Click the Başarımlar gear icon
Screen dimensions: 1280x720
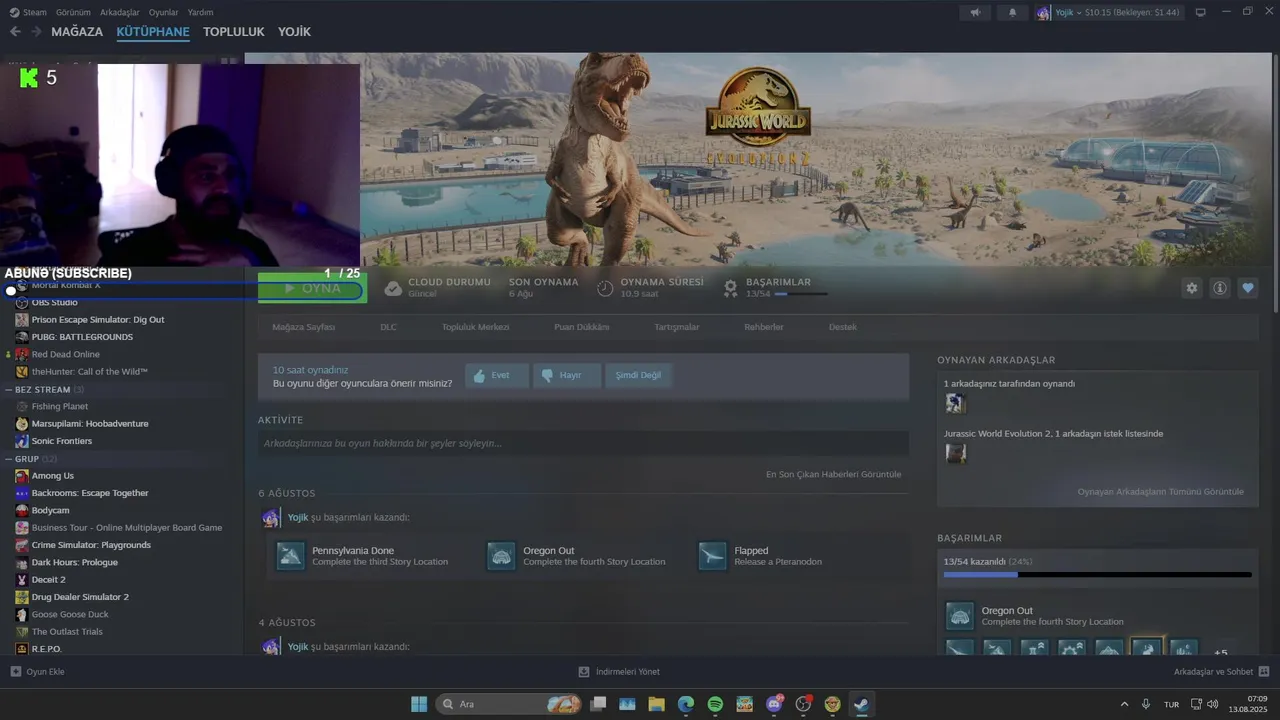(x=731, y=288)
